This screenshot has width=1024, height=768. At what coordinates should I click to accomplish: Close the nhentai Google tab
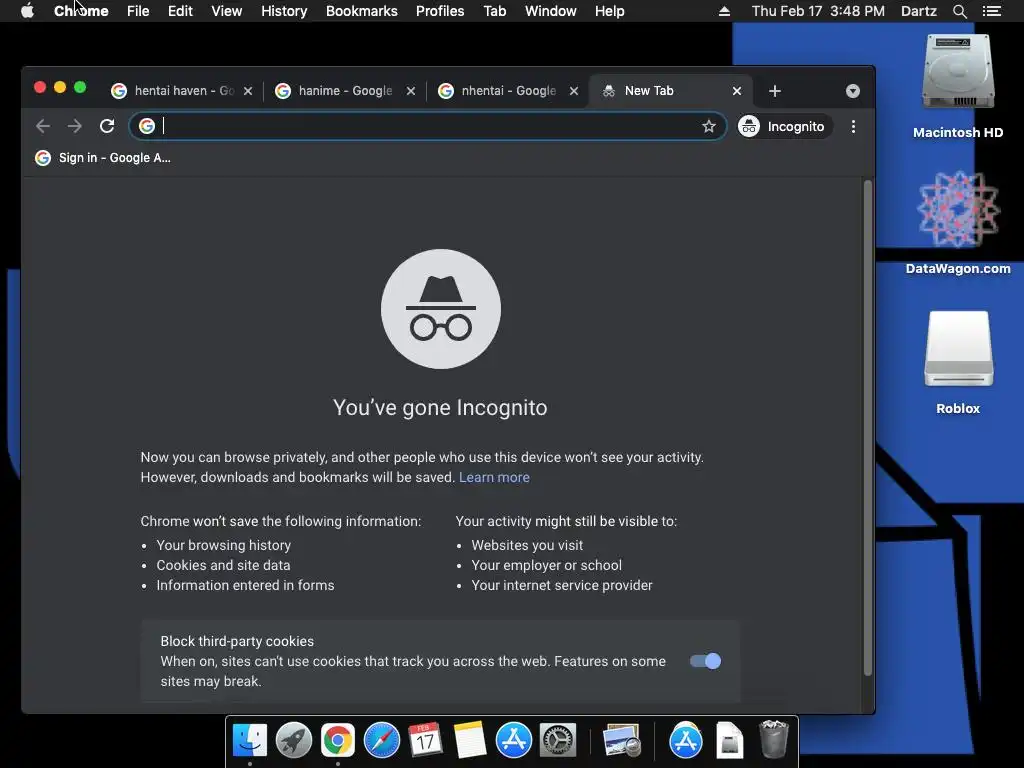(574, 91)
